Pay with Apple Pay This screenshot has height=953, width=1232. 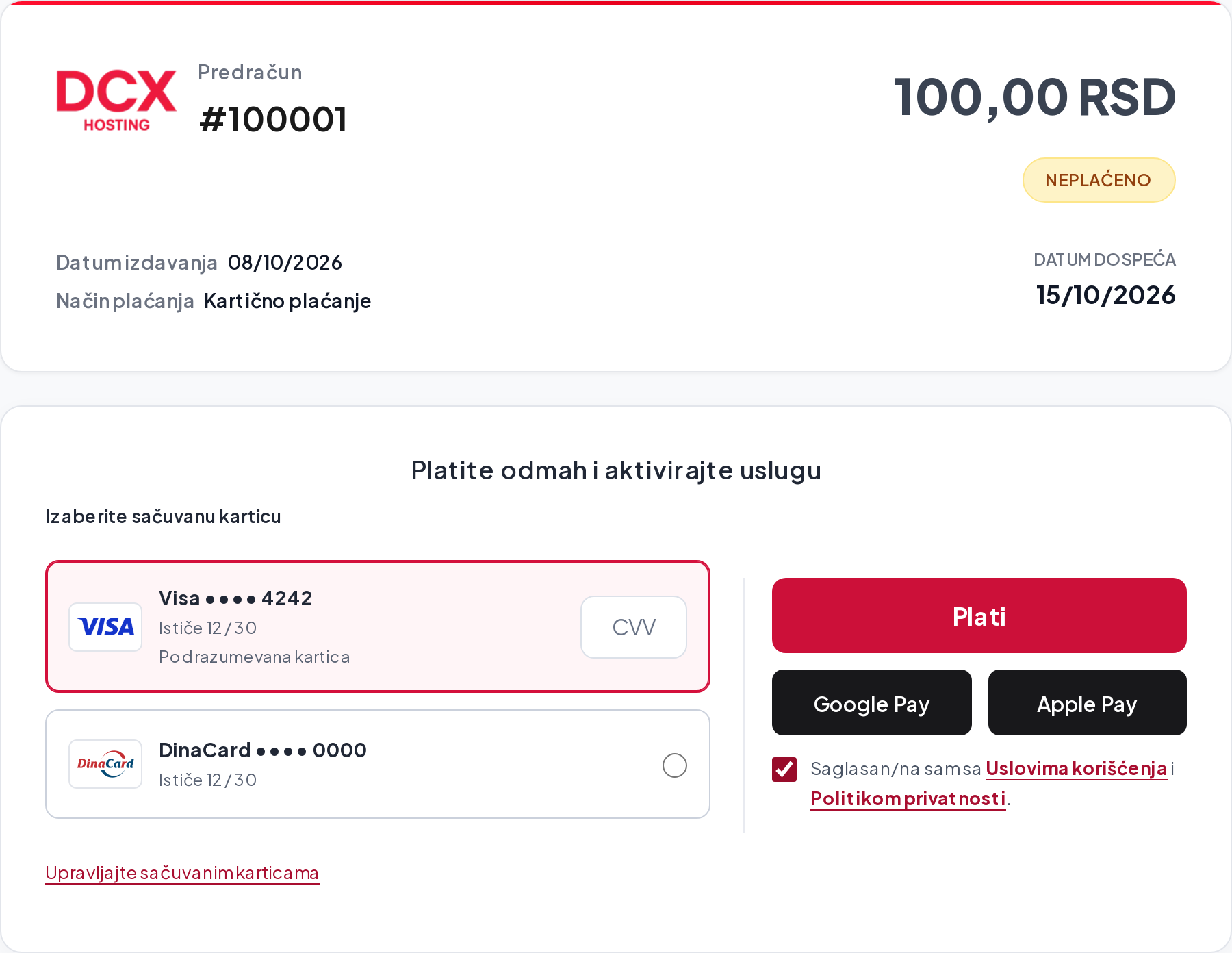tap(1087, 702)
